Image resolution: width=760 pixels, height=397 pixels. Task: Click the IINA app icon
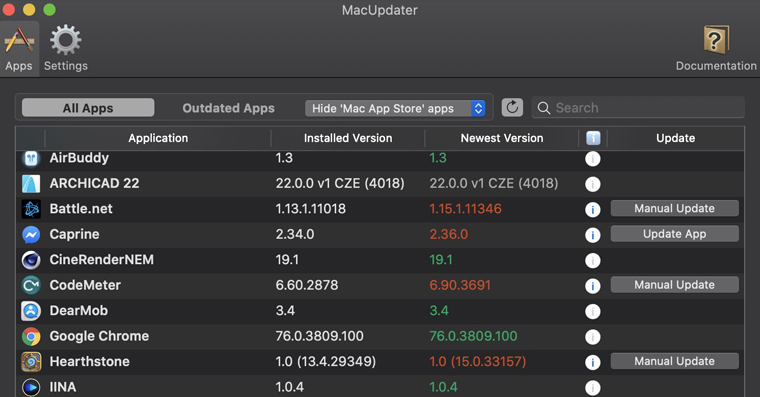(31, 387)
